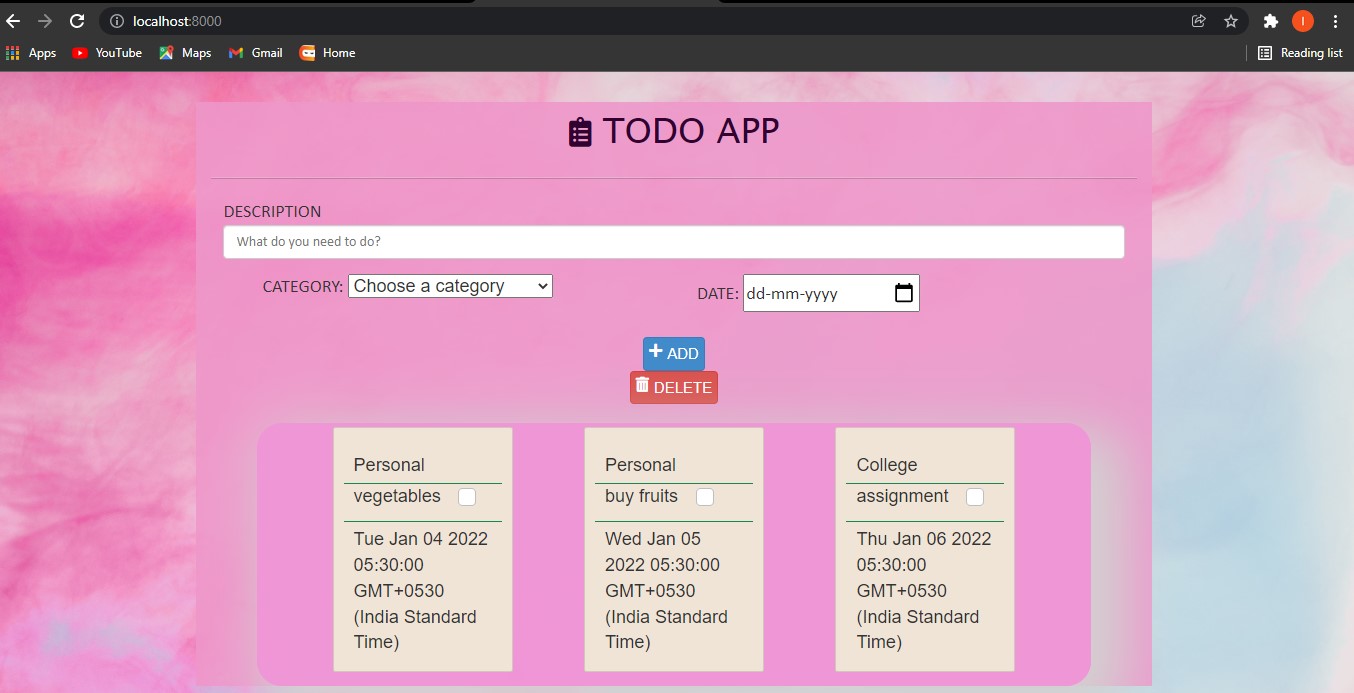This screenshot has width=1354, height=693.
Task: Open the Apps bookmark shortcut
Action: pyautogui.click(x=31, y=53)
